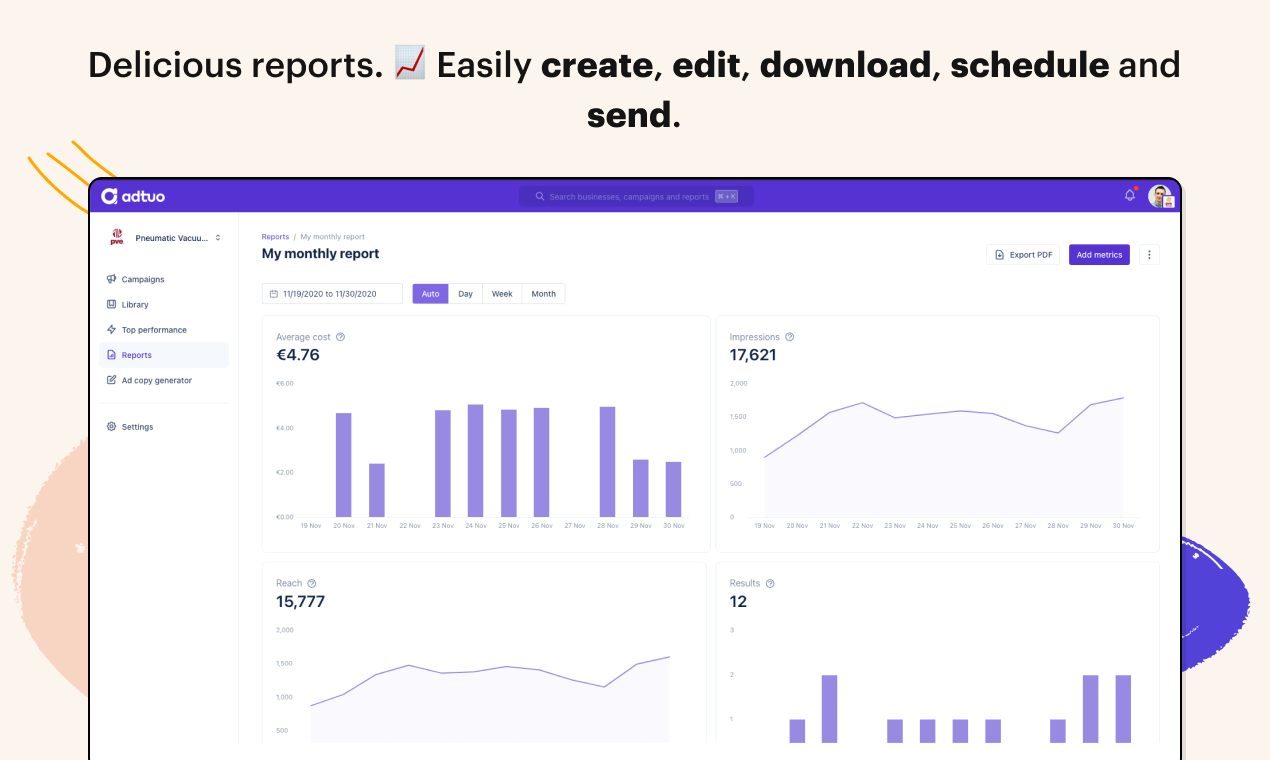Select the Month granularity option
The image size is (1270, 760).
(x=544, y=294)
